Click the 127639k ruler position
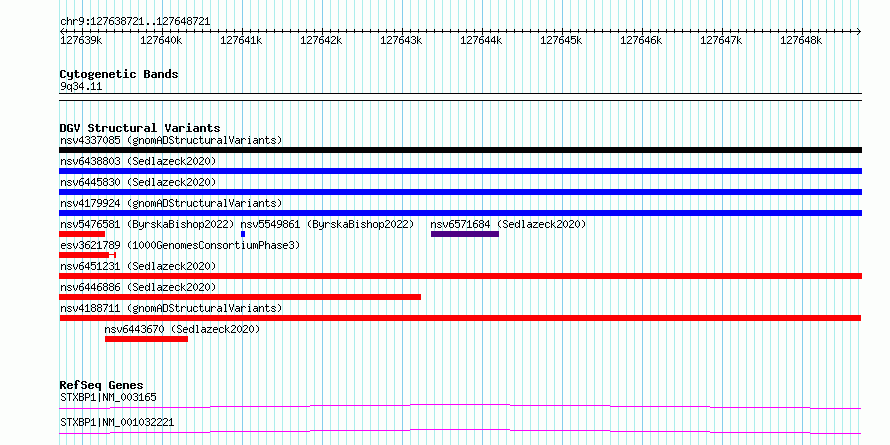Image resolution: width=890 pixels, height=445 pixels. click(81, 40)
